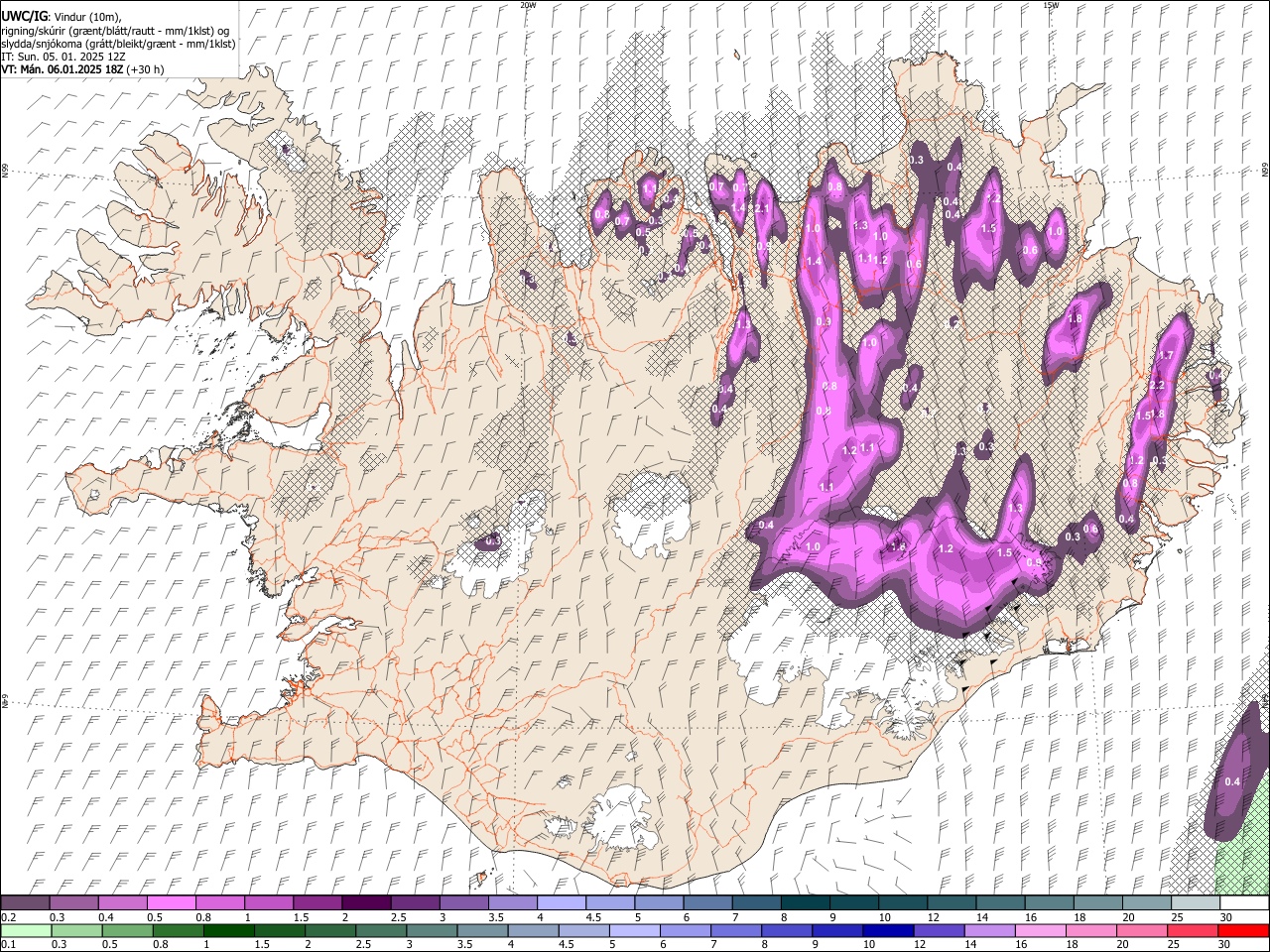This screenshot has height=952, width=1270.
Task: Click the upper-row legend swatch starting at 1.5
Action: coord(317,903)
